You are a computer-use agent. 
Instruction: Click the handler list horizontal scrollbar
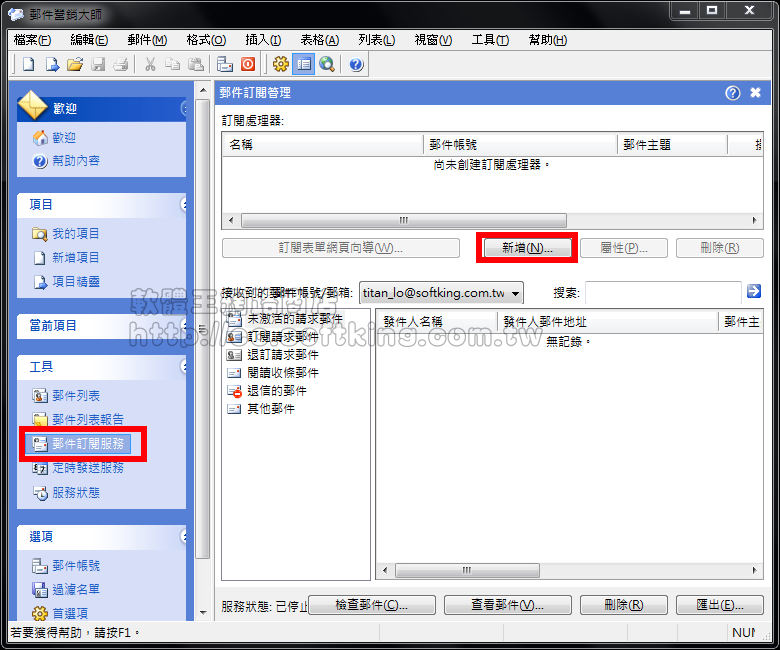(404, 220)
